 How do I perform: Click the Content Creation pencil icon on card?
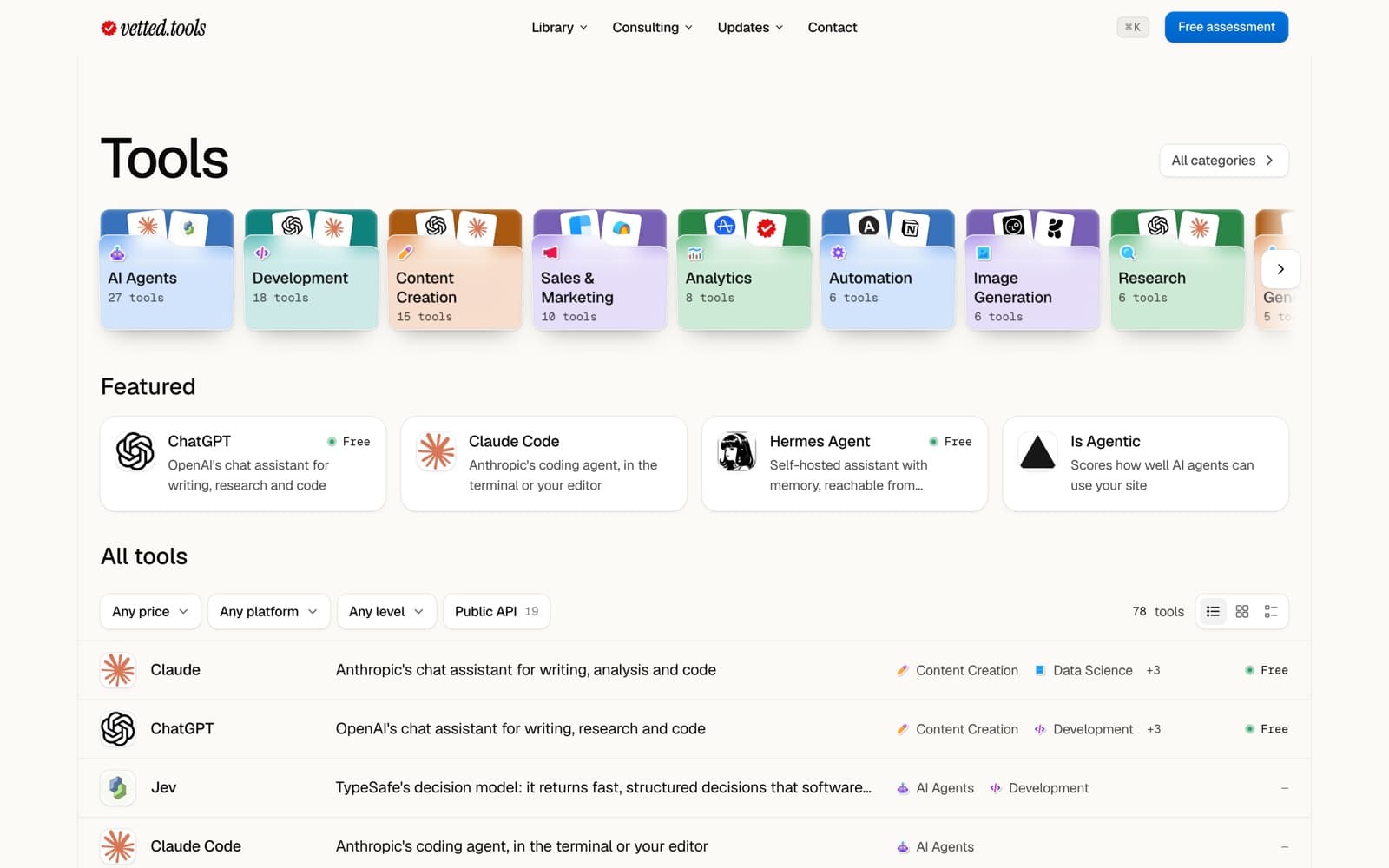405,253
